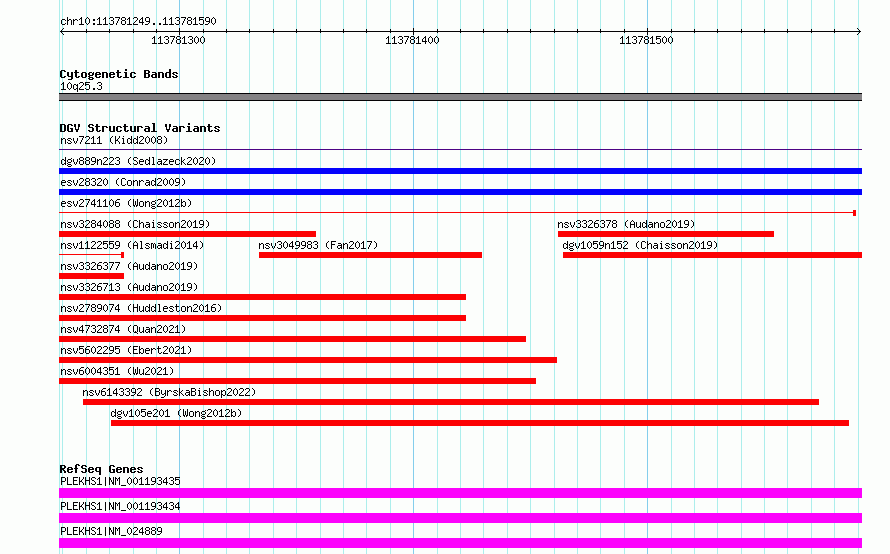Open variant nsv3326377 (Audano2019)

[x=129, y=266]
